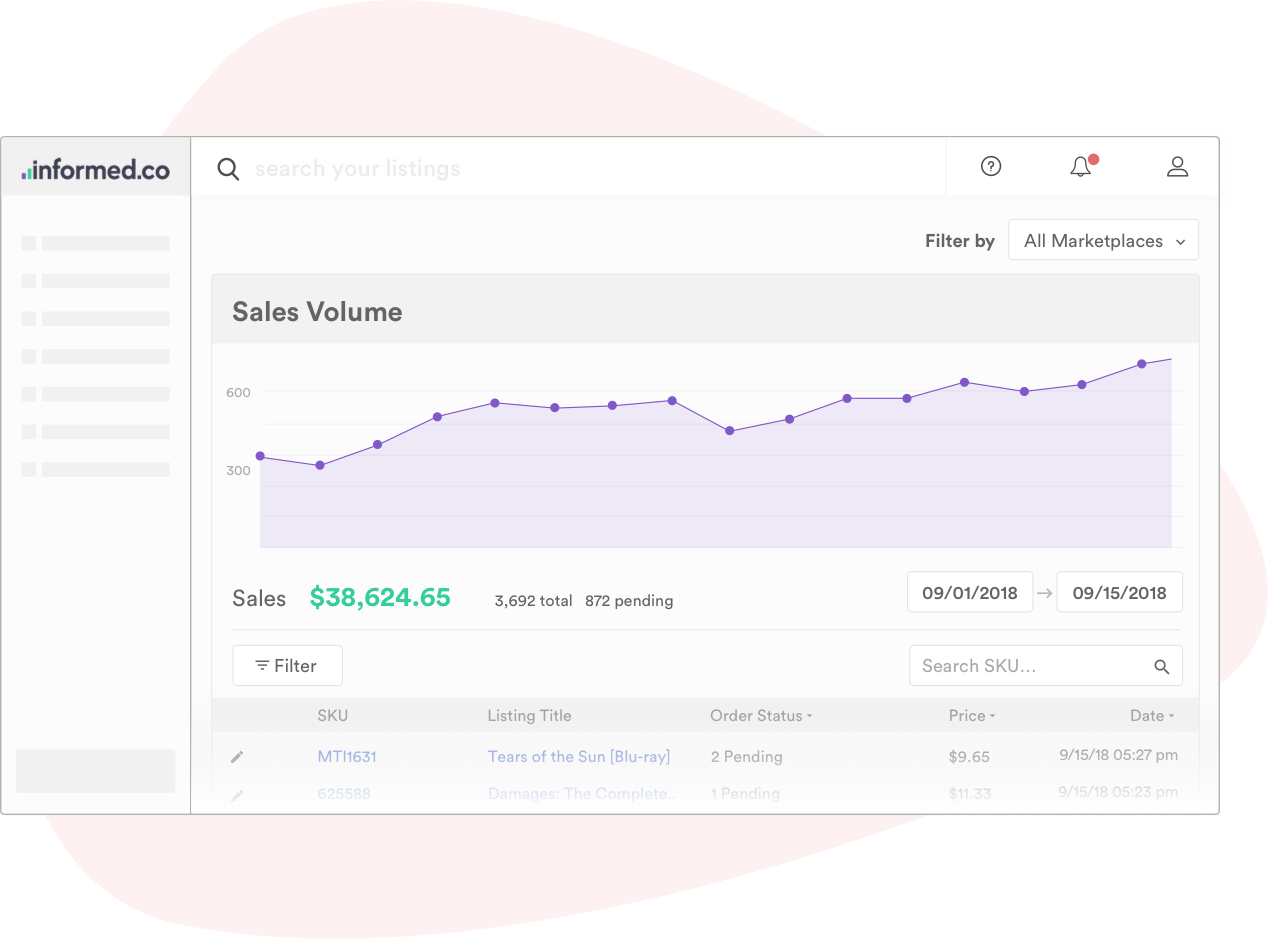Click the help question mark icon

click(x=989, y=167)
